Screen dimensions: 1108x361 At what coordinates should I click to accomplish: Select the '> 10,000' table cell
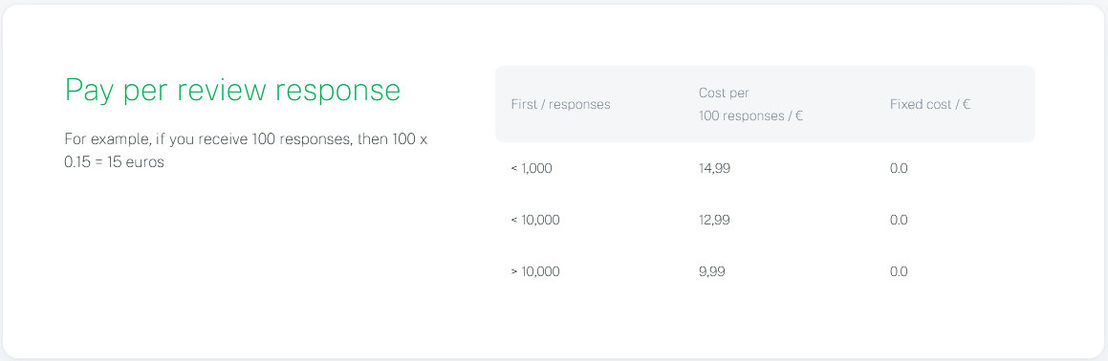tap(535, 272)
